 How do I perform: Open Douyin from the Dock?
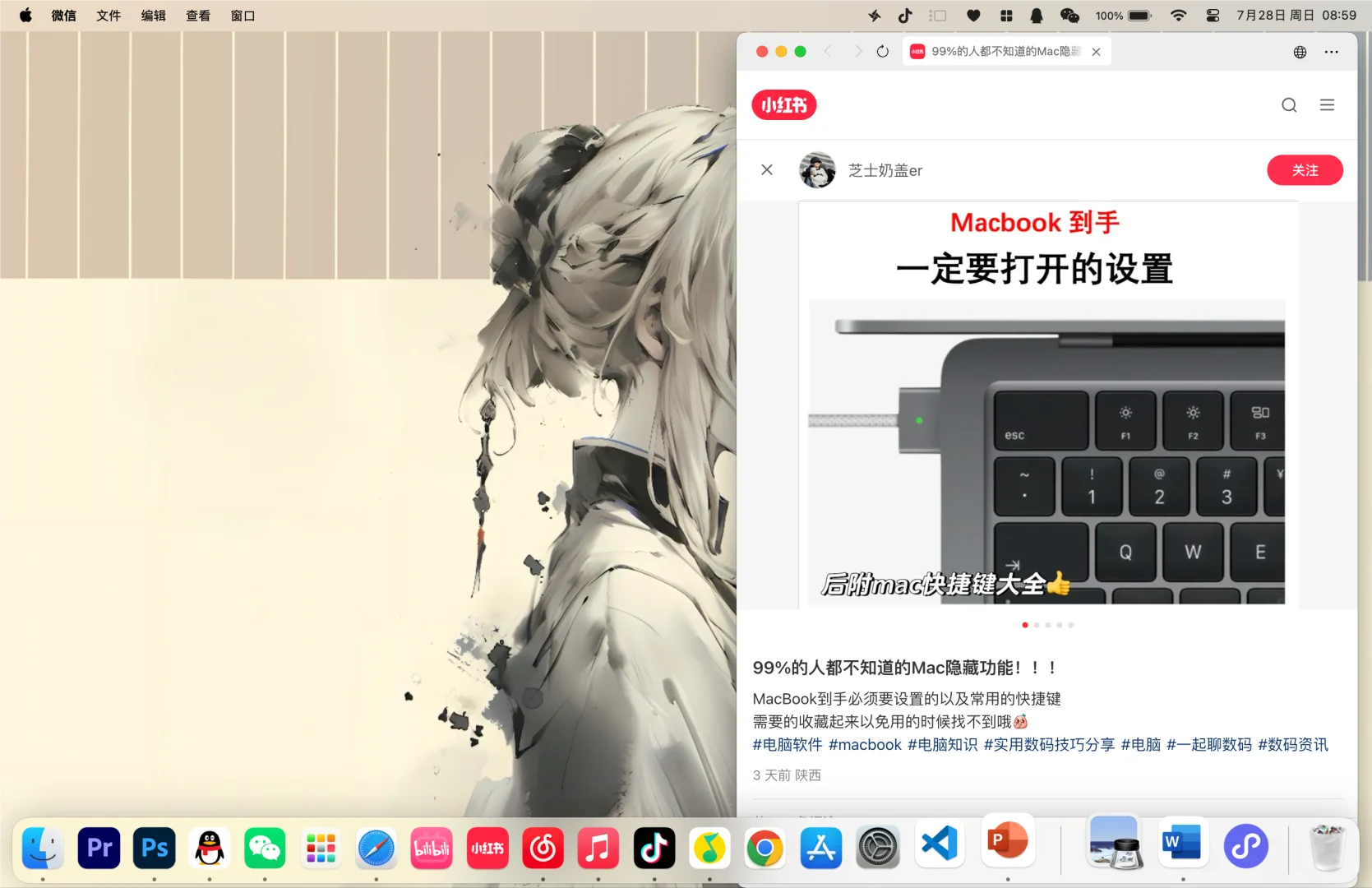[654, 848]
